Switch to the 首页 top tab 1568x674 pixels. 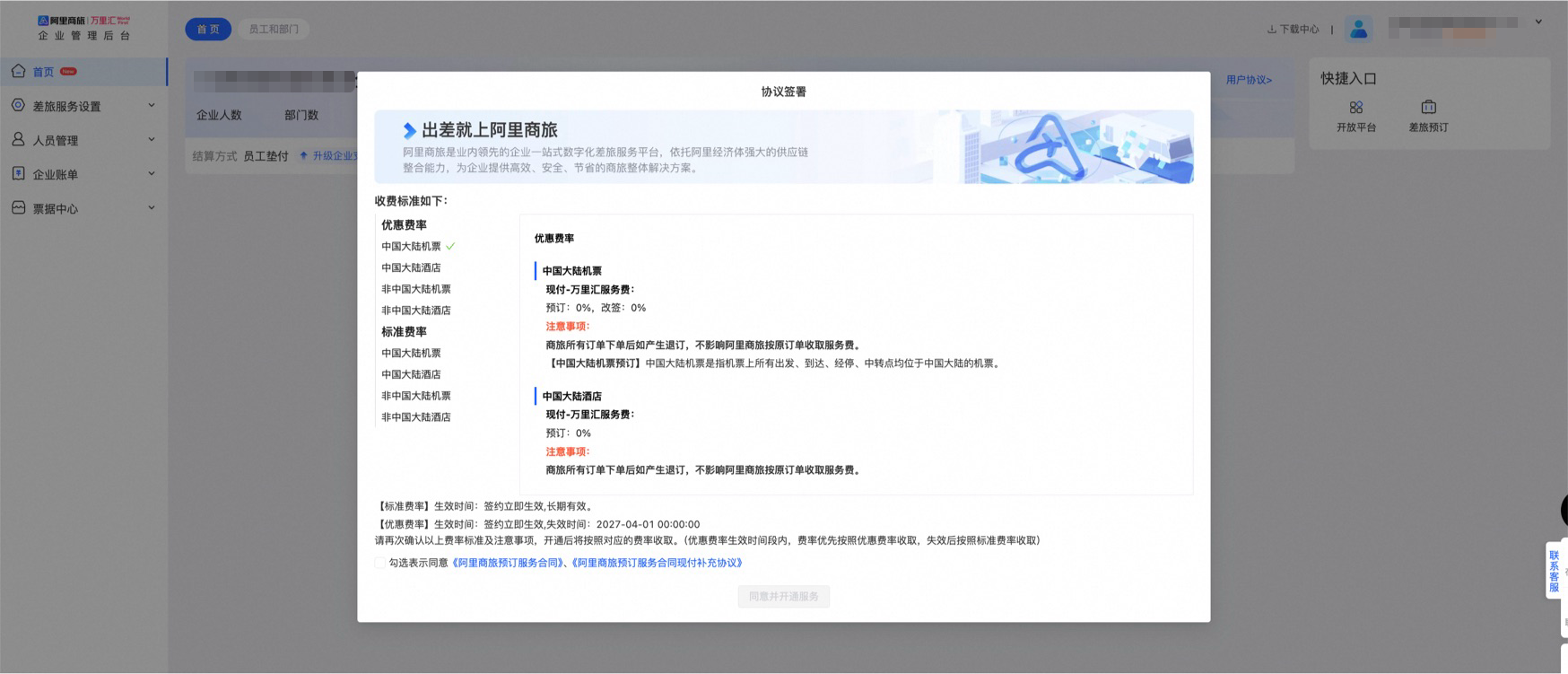pos(208,30)
